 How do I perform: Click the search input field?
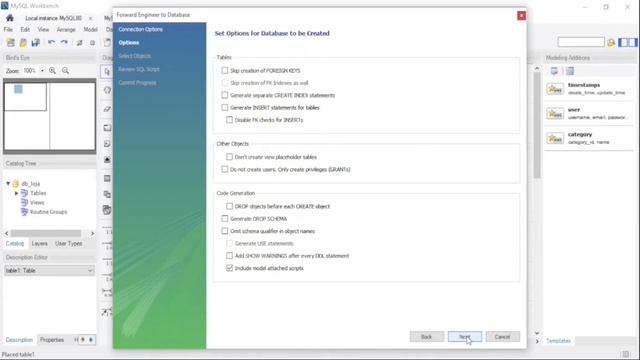click(x=581, y=42)
